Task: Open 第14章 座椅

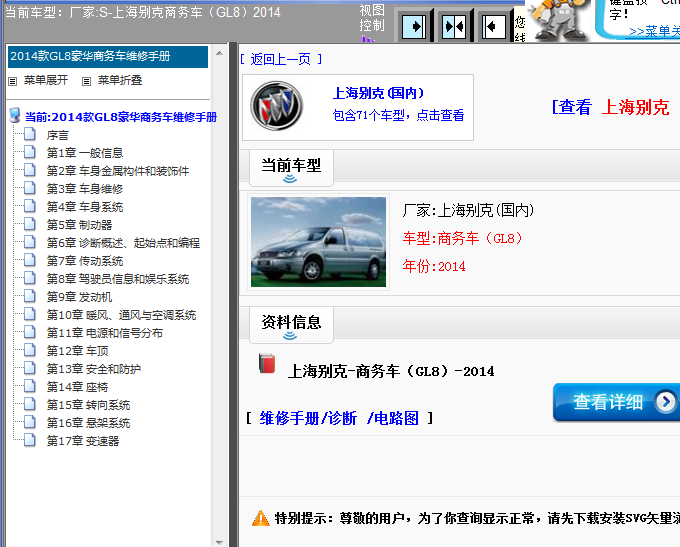Action: click(x=78, y=387)
